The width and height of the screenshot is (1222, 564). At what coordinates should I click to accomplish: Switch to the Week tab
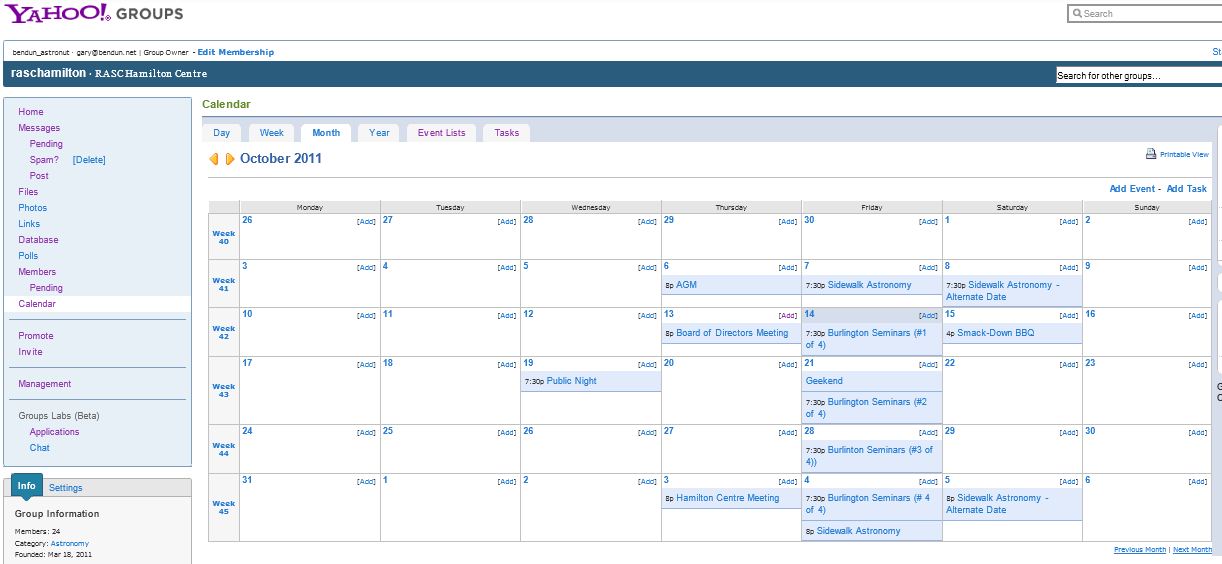pos(272,133)
